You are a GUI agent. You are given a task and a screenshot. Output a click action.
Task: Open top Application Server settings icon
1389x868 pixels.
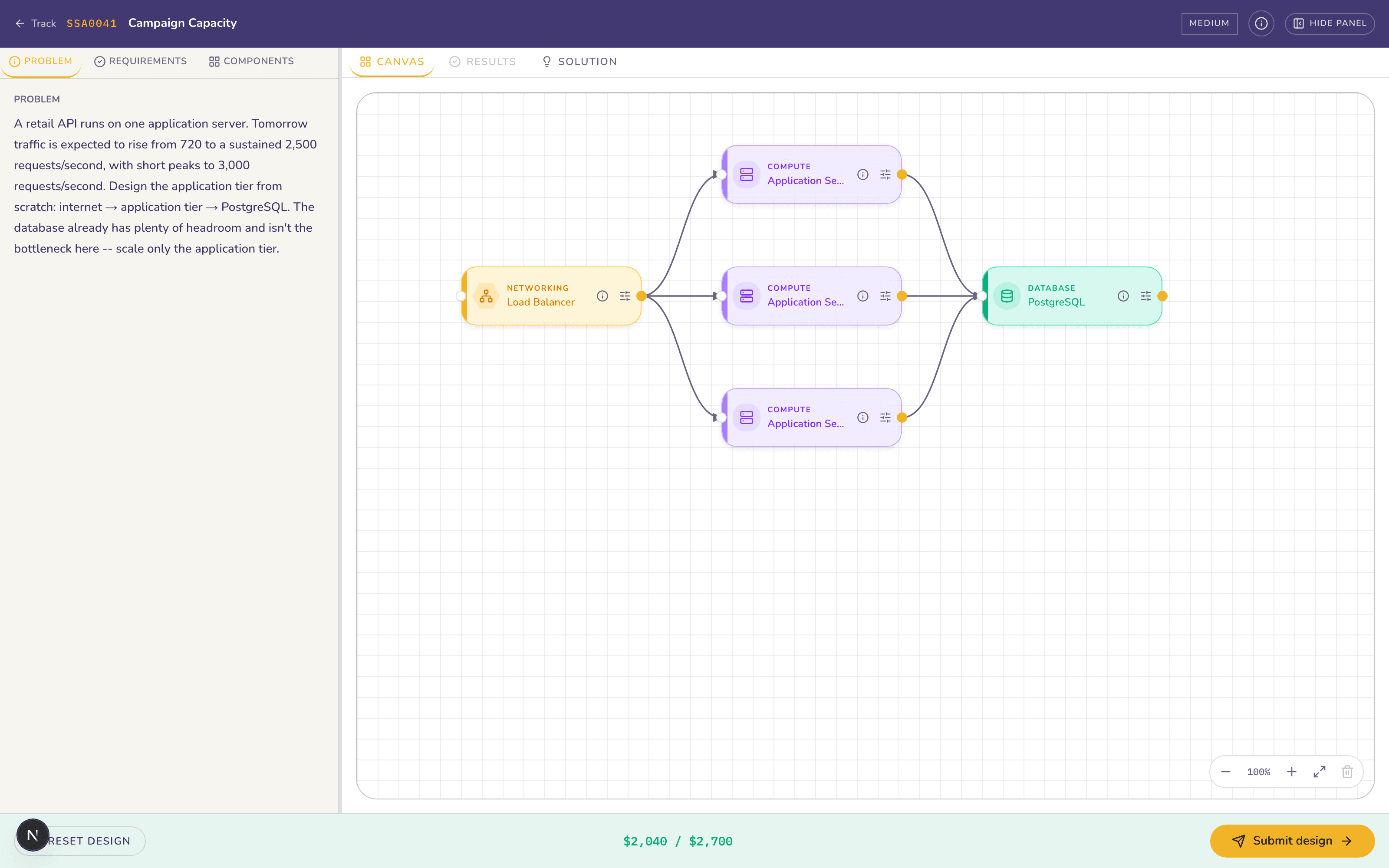(x=885, y=174)
